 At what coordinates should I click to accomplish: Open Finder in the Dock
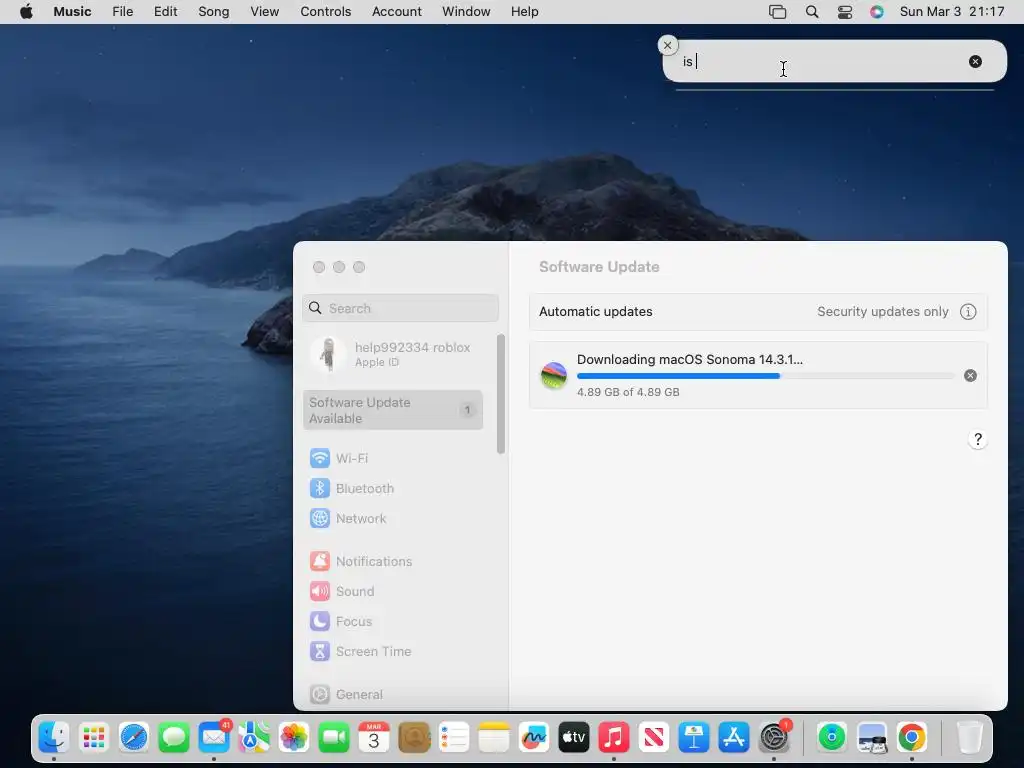[54, 737]
